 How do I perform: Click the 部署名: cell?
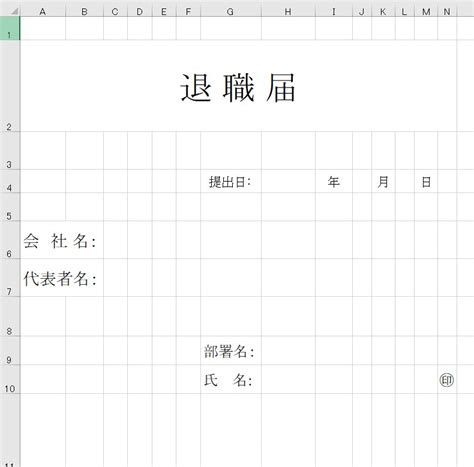coord(231,350)
